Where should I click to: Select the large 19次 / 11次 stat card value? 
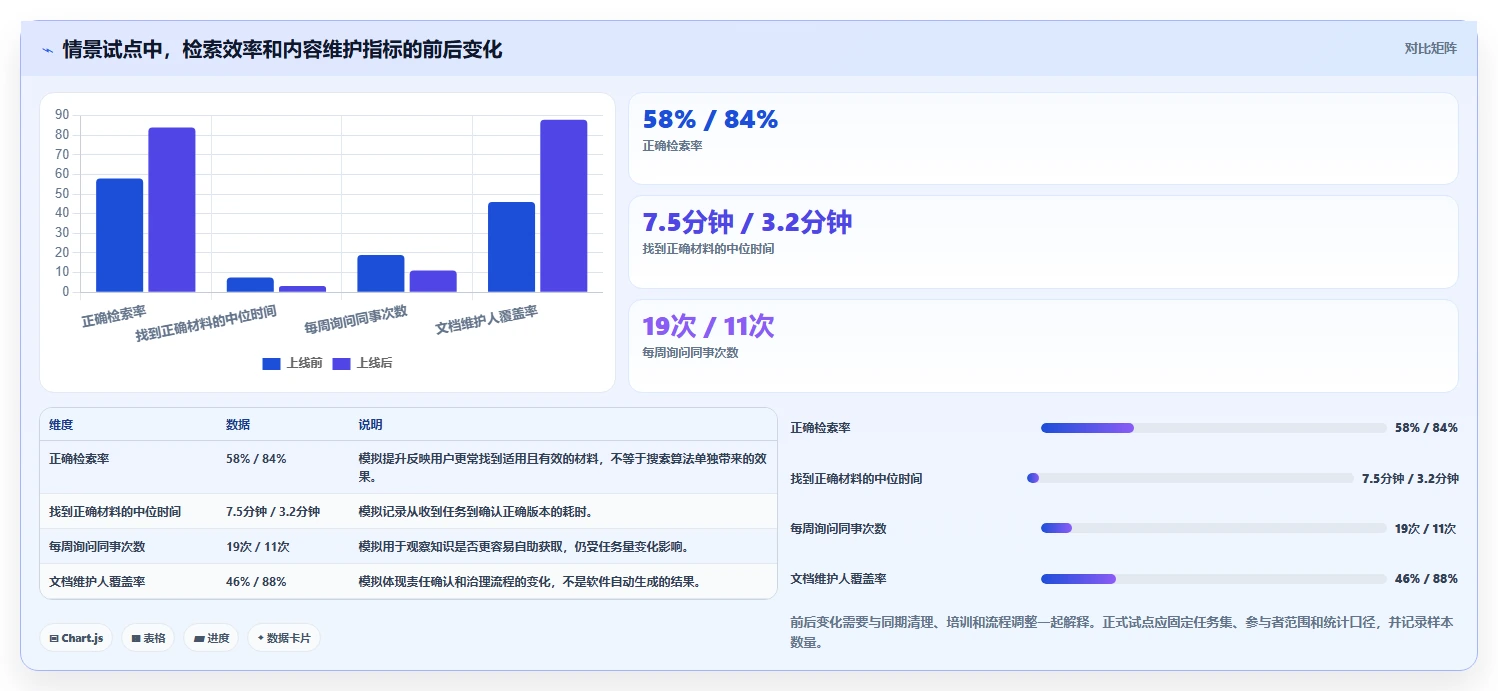(708, 326)
